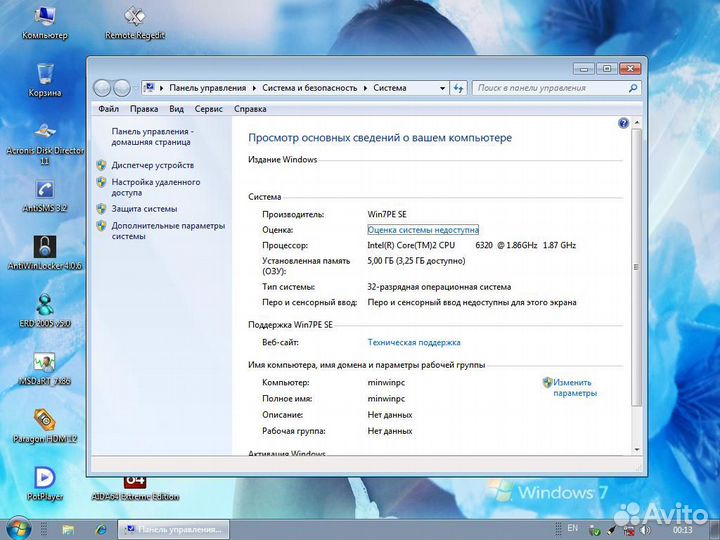
Task: Launch Paragon HDM 12 desktop icon
Action: [45, 426]
